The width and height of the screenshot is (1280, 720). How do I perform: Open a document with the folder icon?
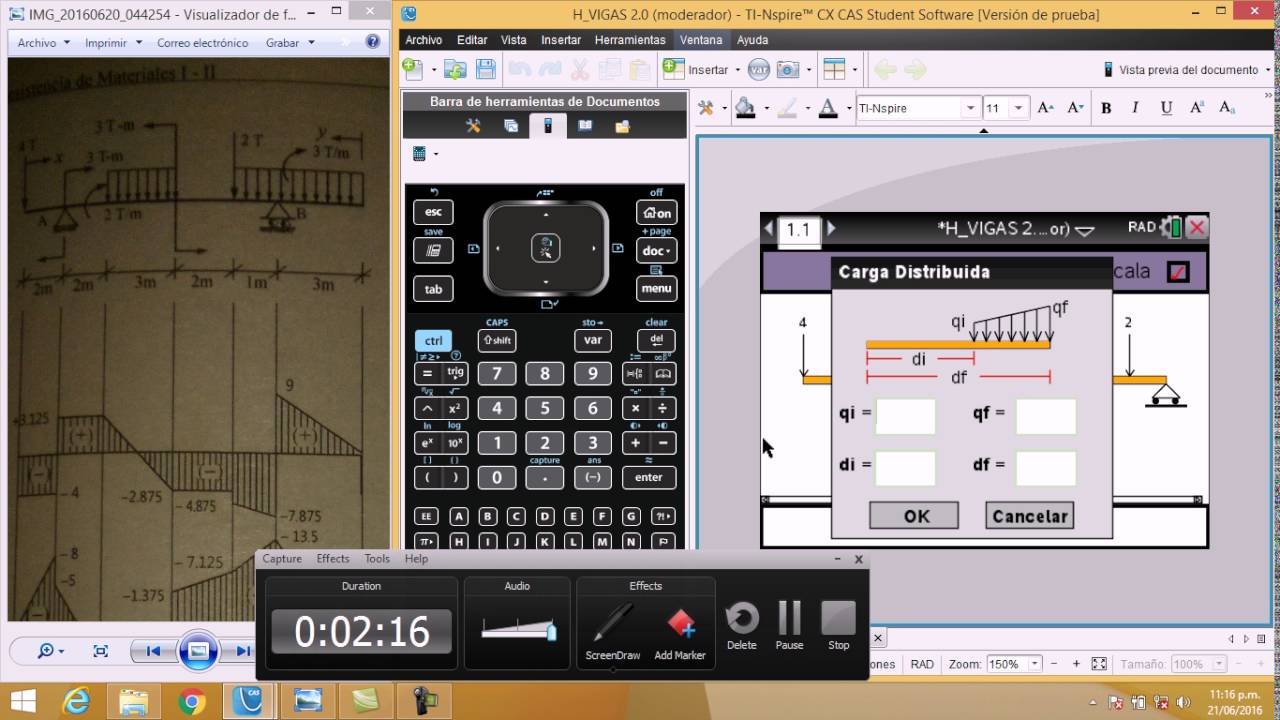[x=455, y=69]
